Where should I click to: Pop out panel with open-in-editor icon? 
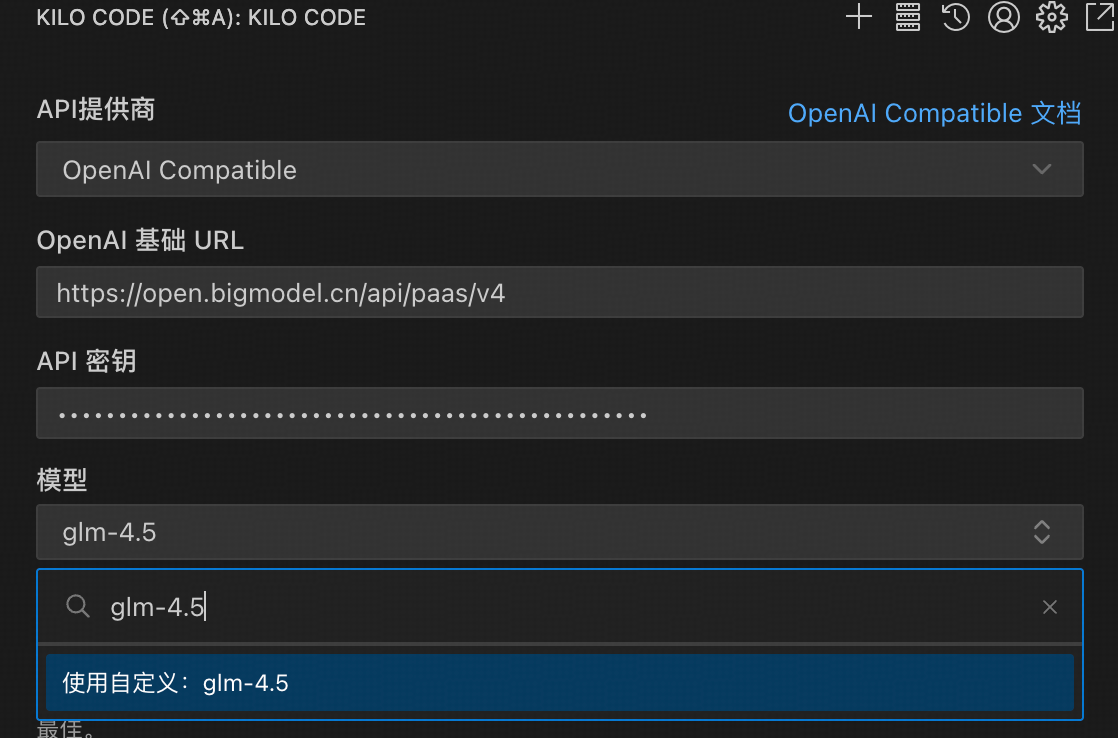pos(1100,16)
